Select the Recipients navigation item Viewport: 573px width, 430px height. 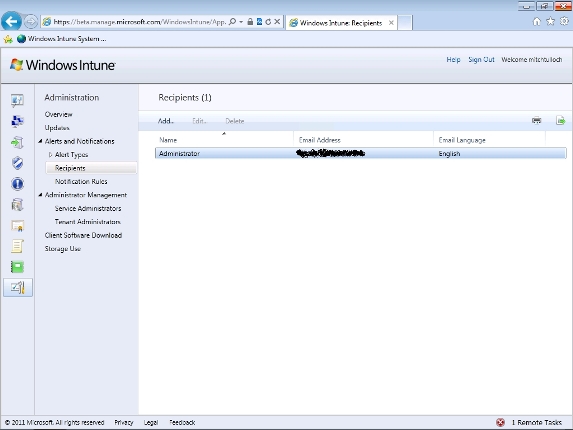click(91, 168)
